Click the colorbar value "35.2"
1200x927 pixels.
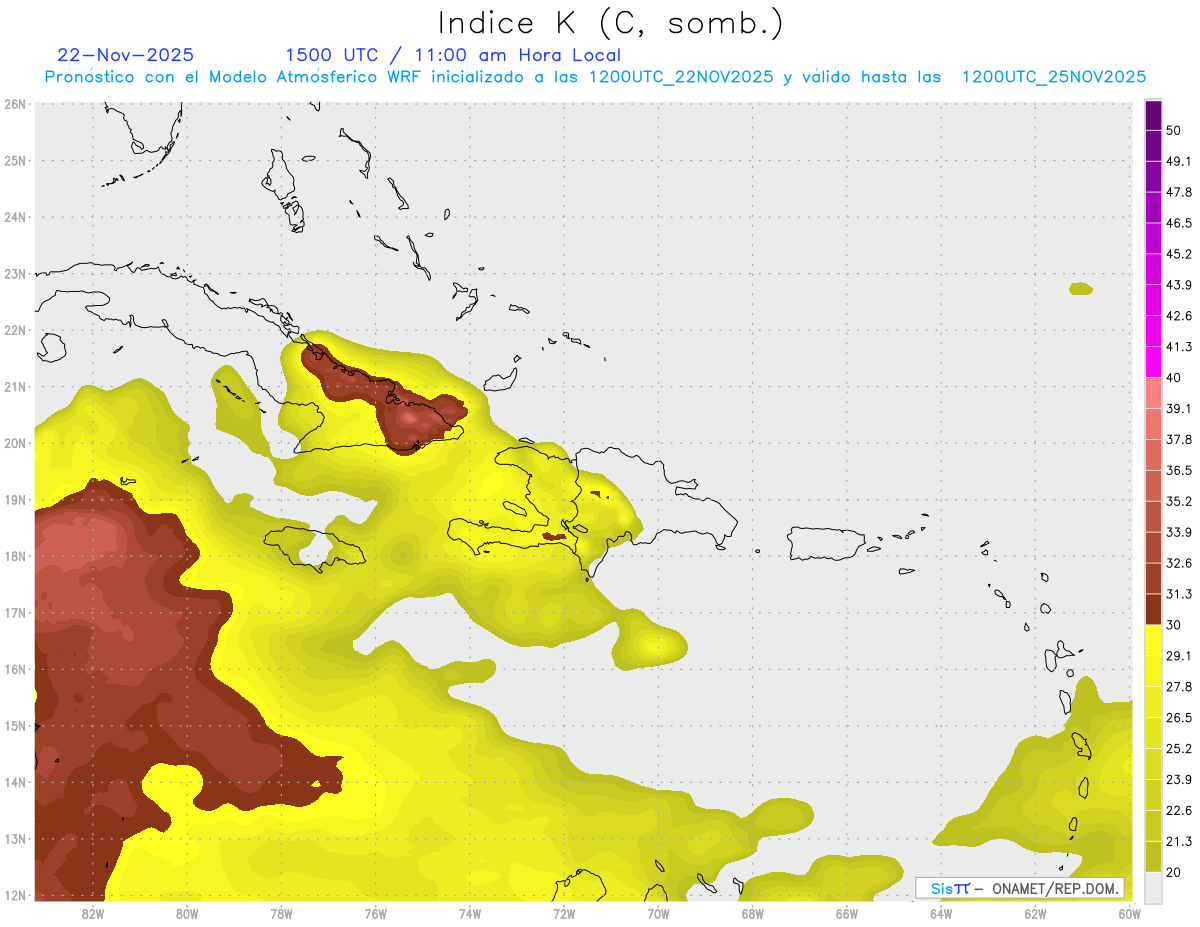pos(1178,501)
